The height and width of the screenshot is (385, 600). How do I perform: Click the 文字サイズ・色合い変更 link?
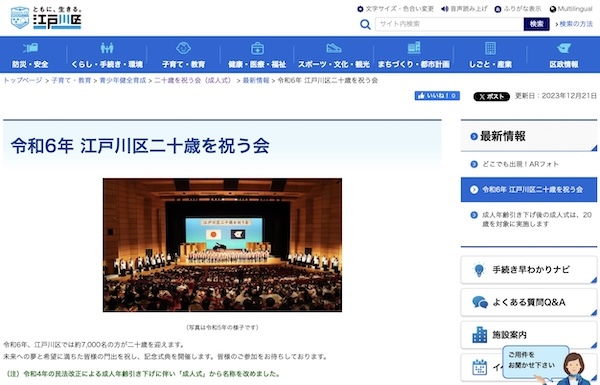(x=399, y=9)
